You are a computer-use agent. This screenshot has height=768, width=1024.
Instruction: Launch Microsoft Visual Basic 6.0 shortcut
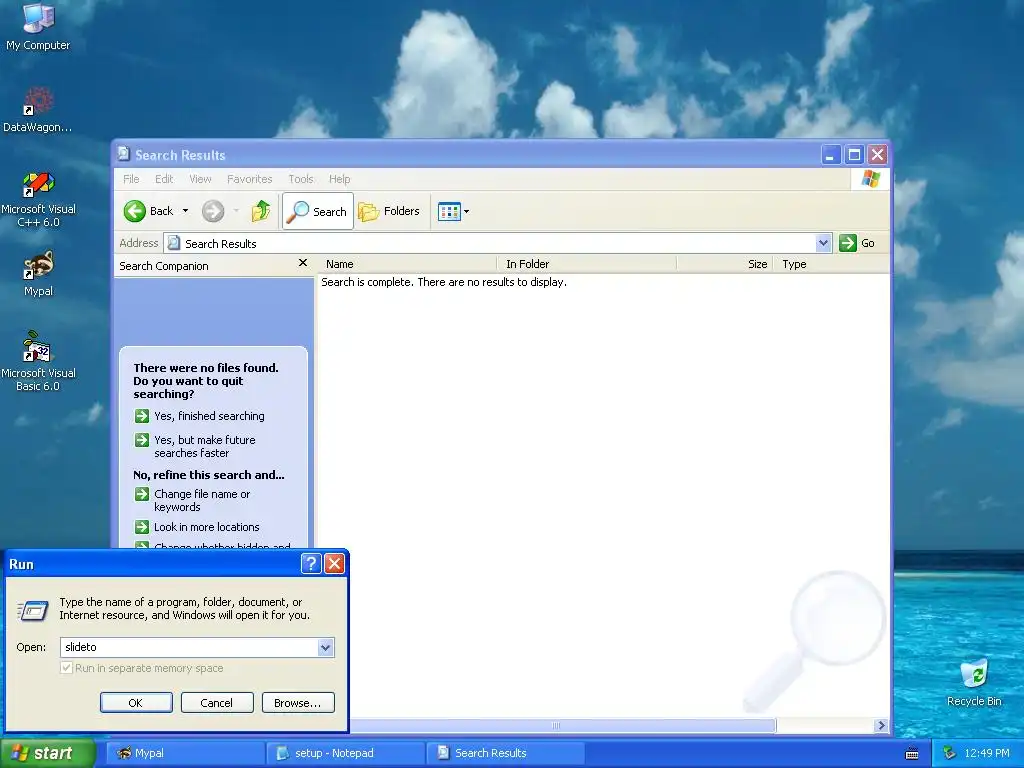pyautogui.click(x=38, y=361)
